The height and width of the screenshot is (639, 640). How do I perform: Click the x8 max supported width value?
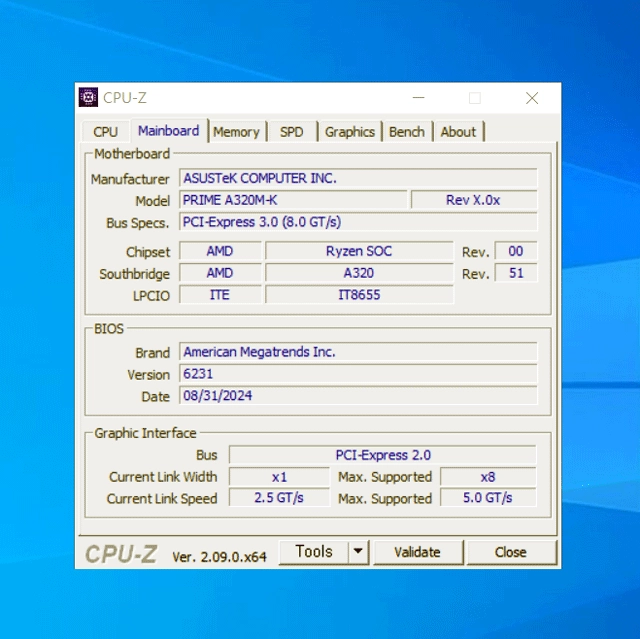488,477
